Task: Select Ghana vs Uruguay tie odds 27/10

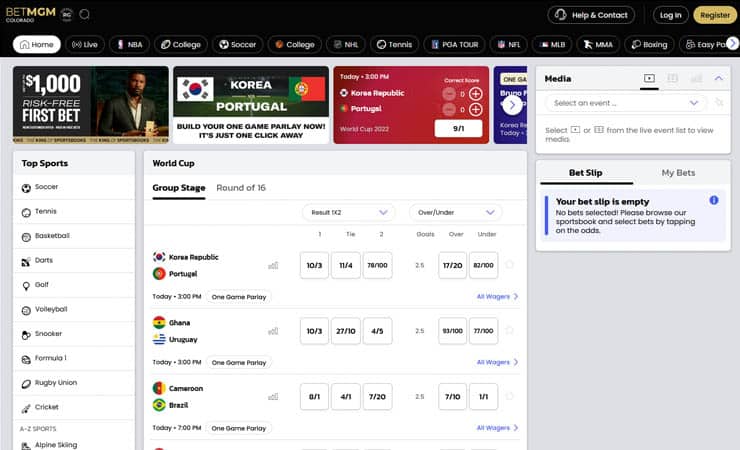Action: pyautogui.click(x=346, y=331)
